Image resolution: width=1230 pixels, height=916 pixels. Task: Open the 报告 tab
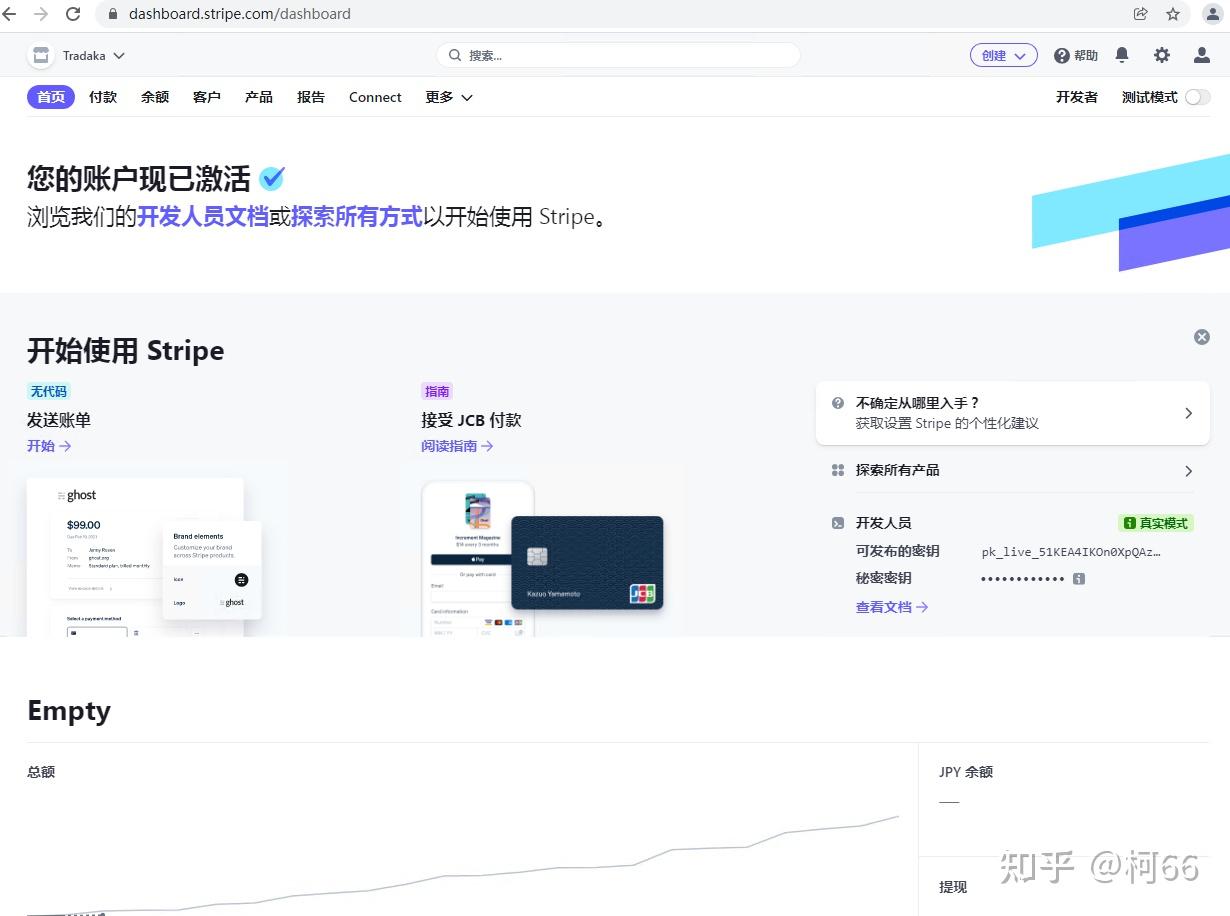[311, 97]
